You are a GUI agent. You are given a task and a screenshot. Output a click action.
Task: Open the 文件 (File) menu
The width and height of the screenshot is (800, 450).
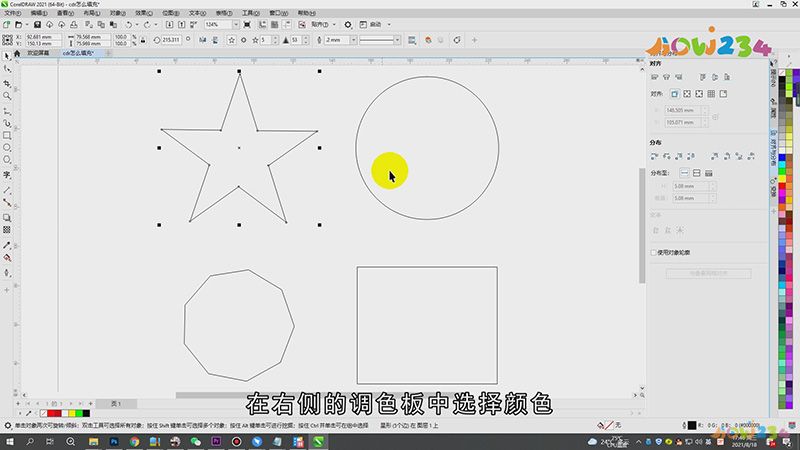click(12, 13)
